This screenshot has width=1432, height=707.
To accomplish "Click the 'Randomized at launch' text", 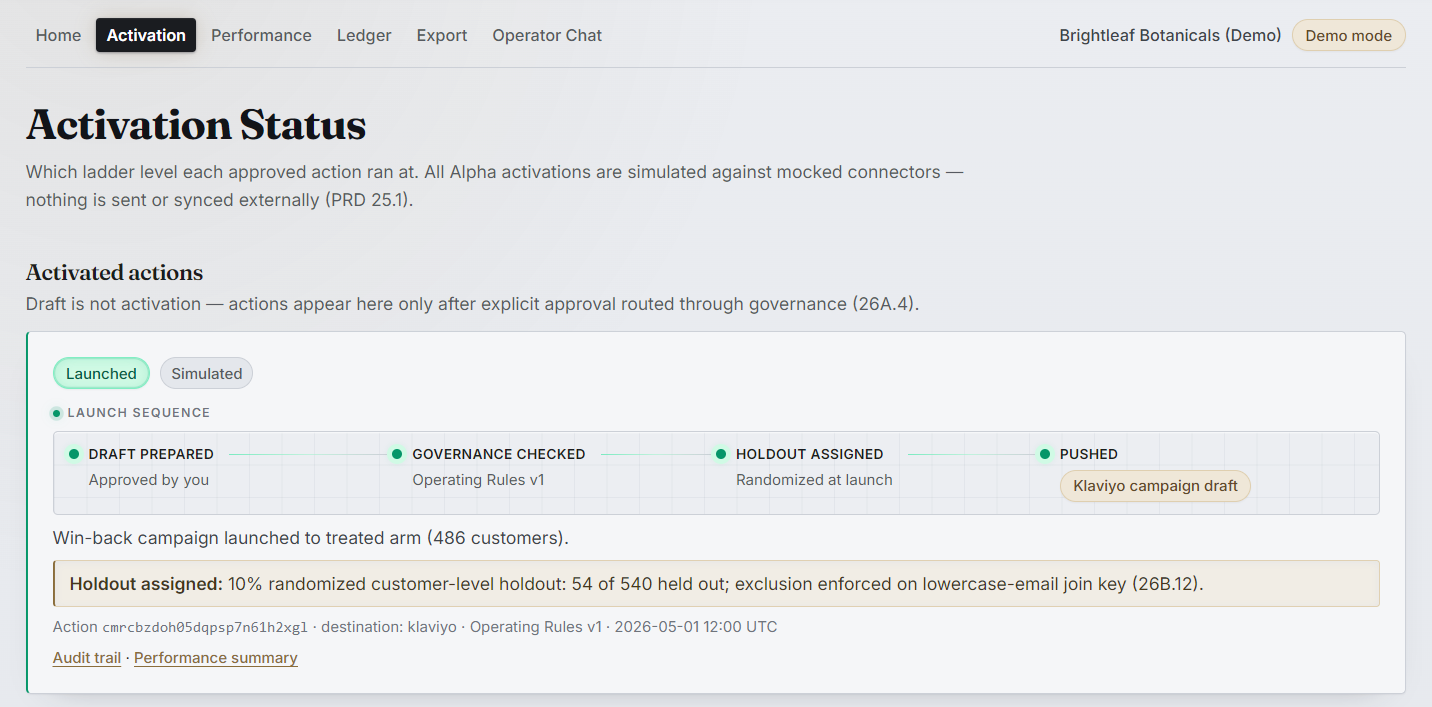I will tap(814, 480).
